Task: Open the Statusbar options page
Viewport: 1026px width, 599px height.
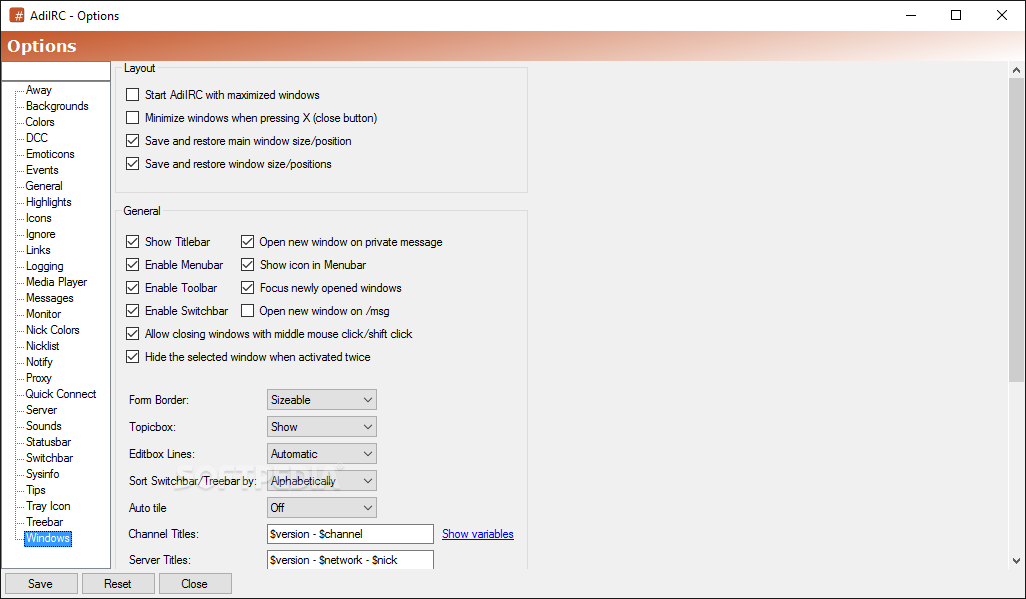Action: tap(48, 442)
